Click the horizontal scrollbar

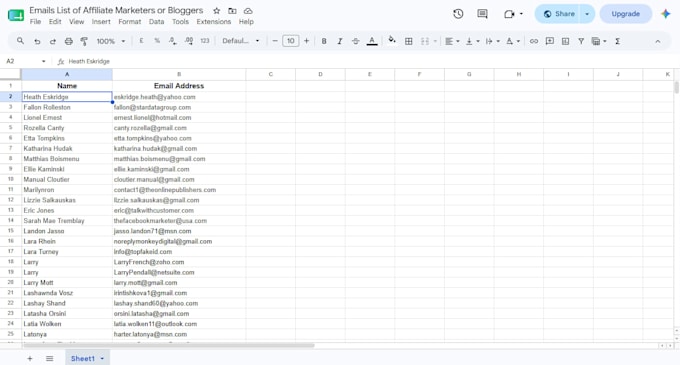[x=168, y=345]
